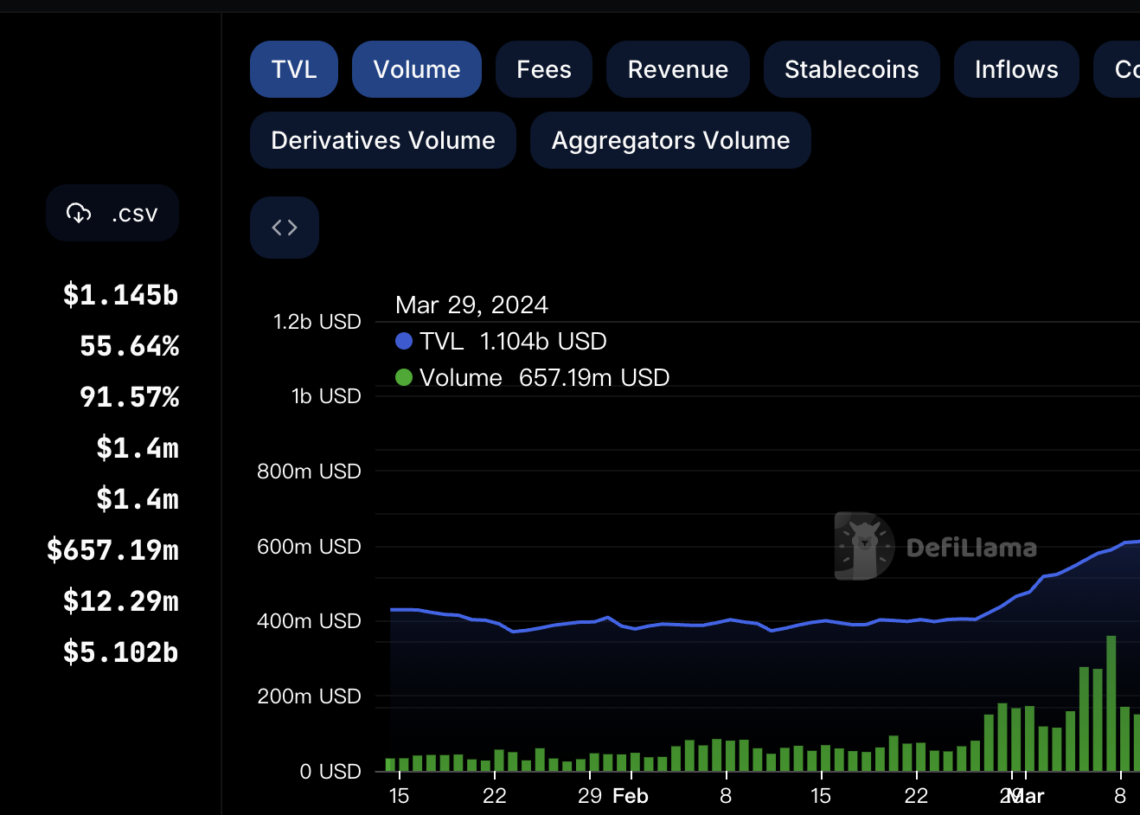The height and width of the screenshot is (815, 1140).
Task: Select Derivatives Volume
Action: [382, 140]
